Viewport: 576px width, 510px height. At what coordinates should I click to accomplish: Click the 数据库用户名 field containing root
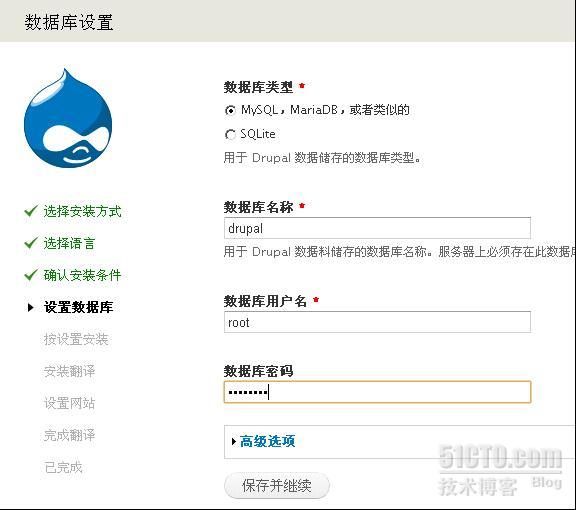pyautogui.click(x=377, y=322)
